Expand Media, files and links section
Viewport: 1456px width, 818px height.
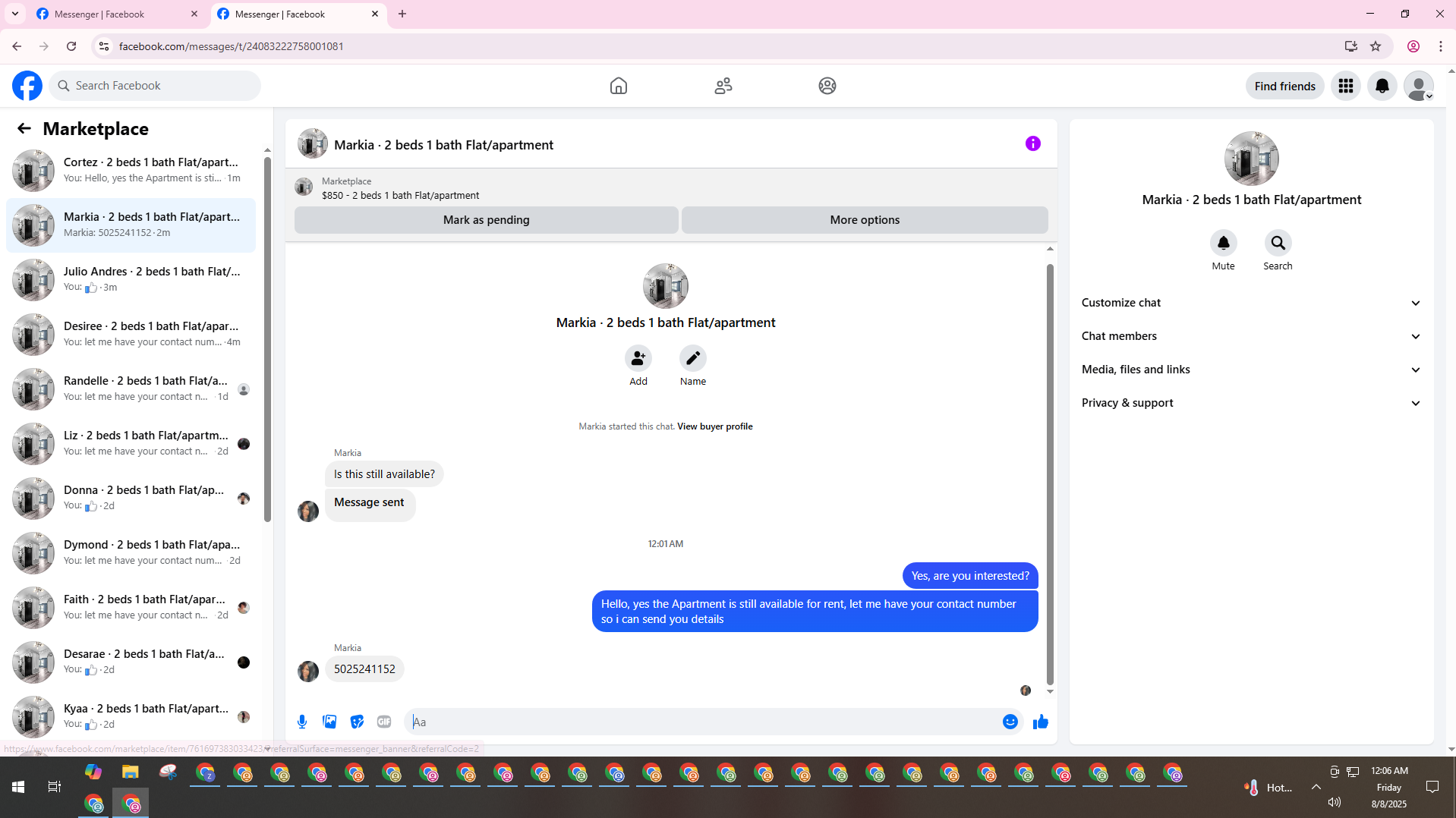(1251, 370)
